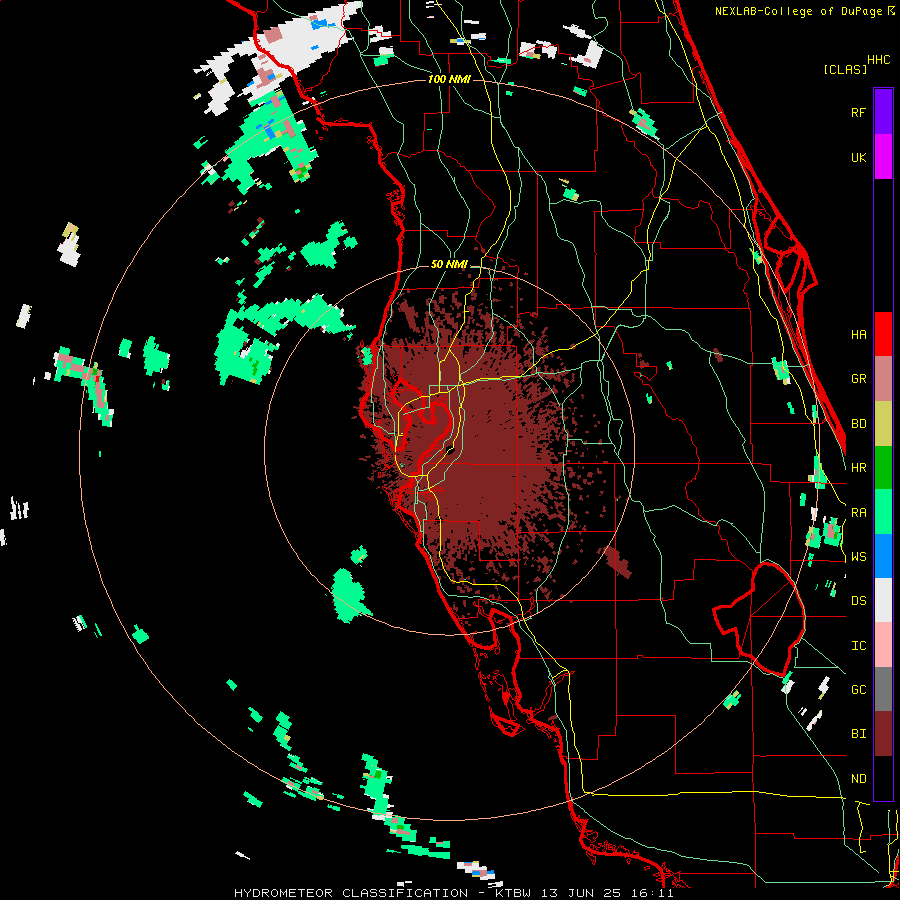This screenshot has width=900, height=900.
Task: Click the GR legend label
Action: click(858, 379)
